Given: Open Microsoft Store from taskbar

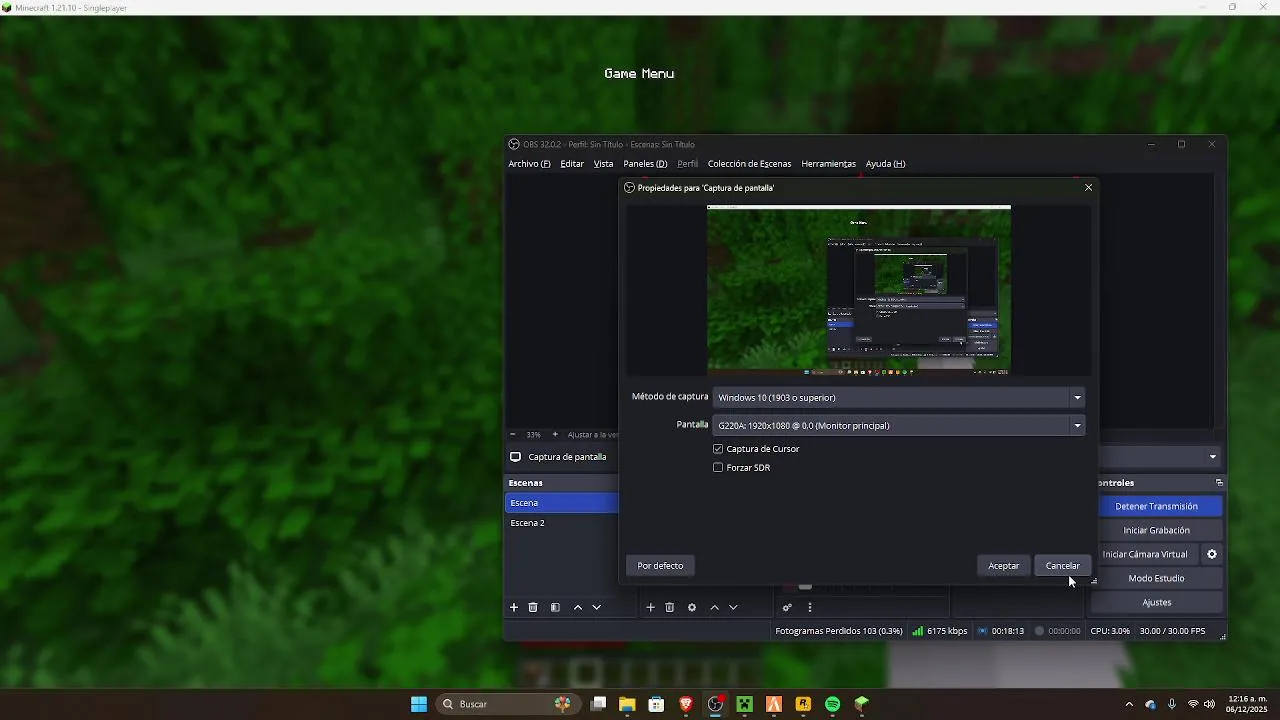Looking at the screenshot, I should tap(656, 704).
